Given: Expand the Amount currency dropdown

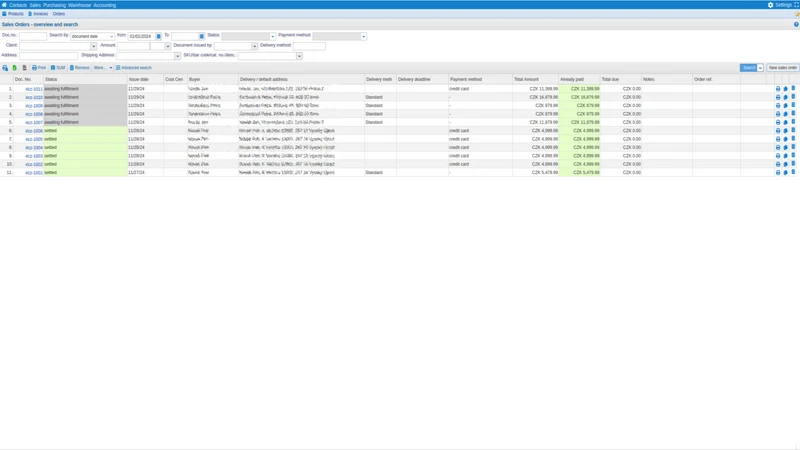Looking at the screenshot, I should pos(167,46).
